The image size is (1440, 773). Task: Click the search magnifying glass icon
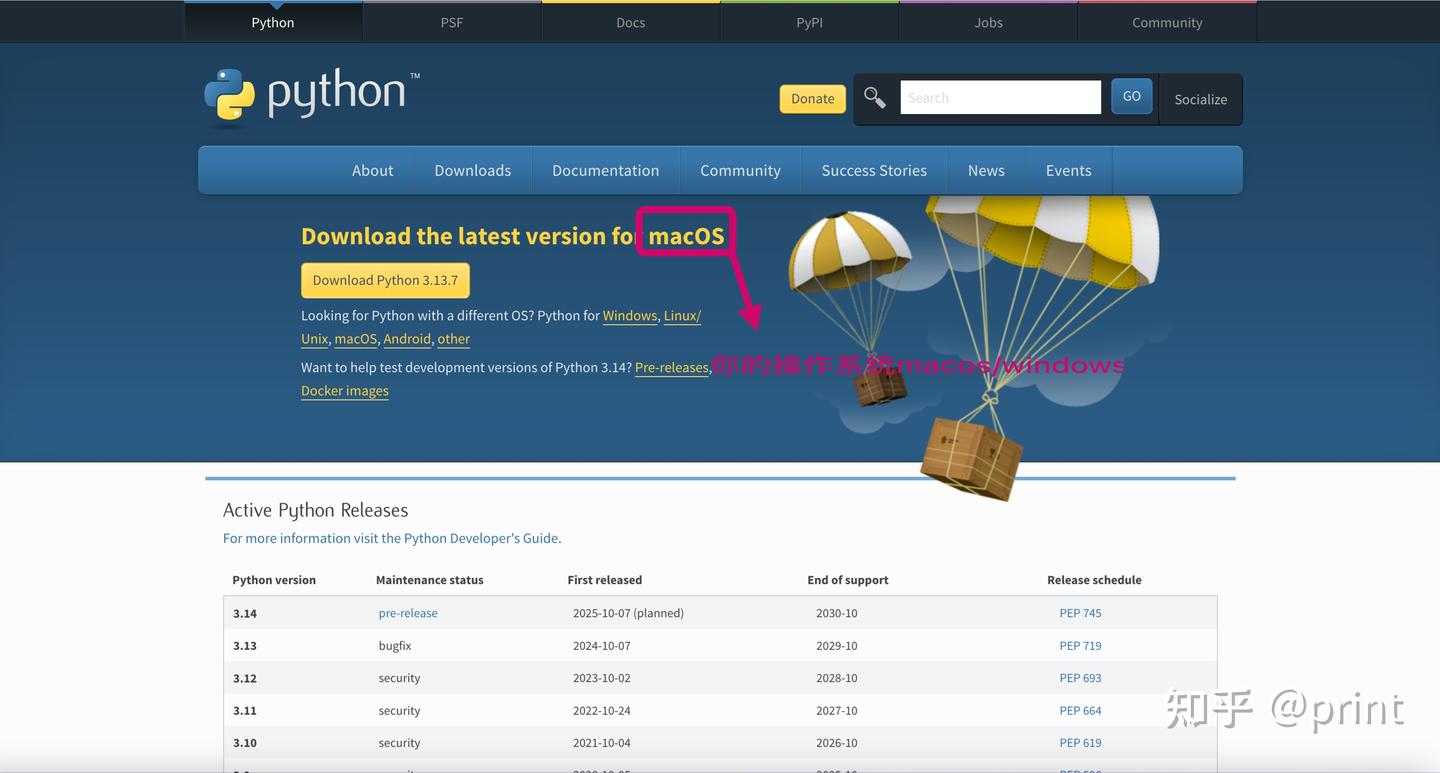873,97
